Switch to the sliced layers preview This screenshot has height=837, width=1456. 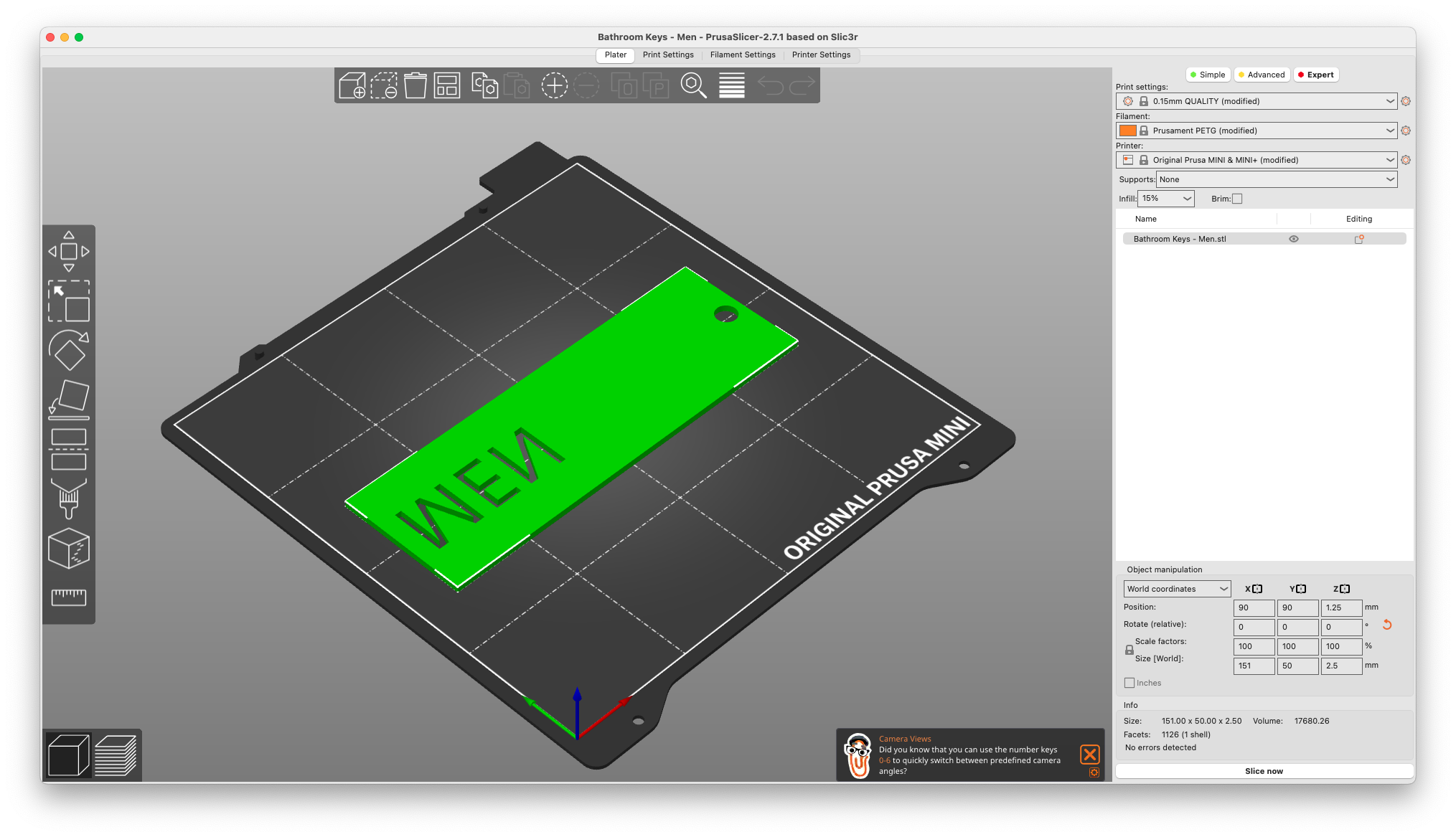pyautogui.click(x=116, y=755)
